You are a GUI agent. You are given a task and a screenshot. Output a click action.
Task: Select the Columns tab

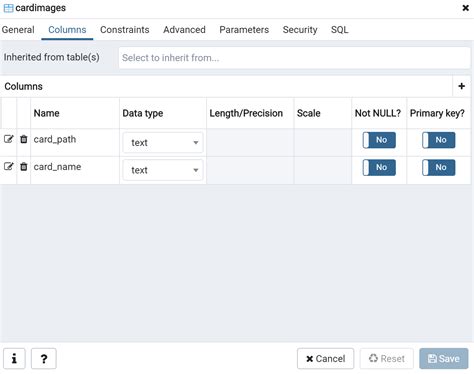click(67, 30)
